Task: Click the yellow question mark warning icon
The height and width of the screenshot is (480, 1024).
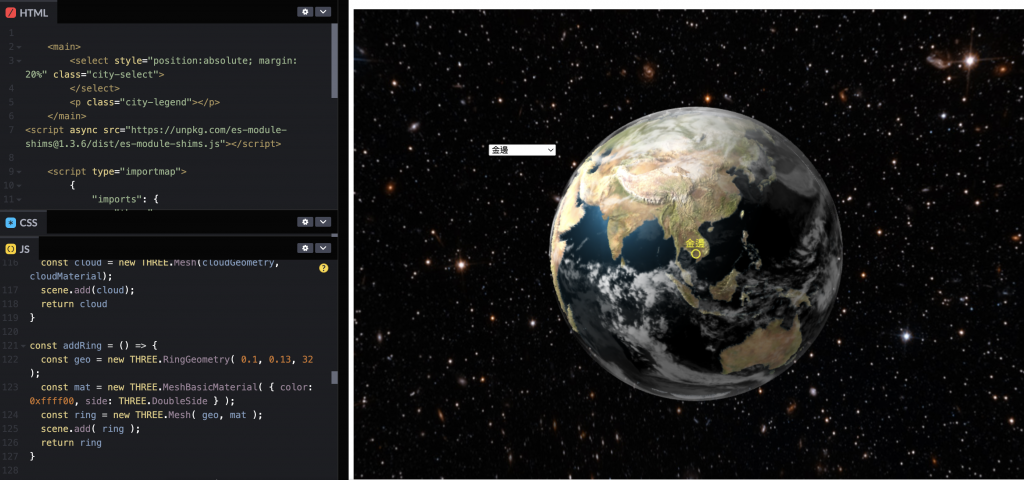Action: pyautogui.click(x=323, y=268)
